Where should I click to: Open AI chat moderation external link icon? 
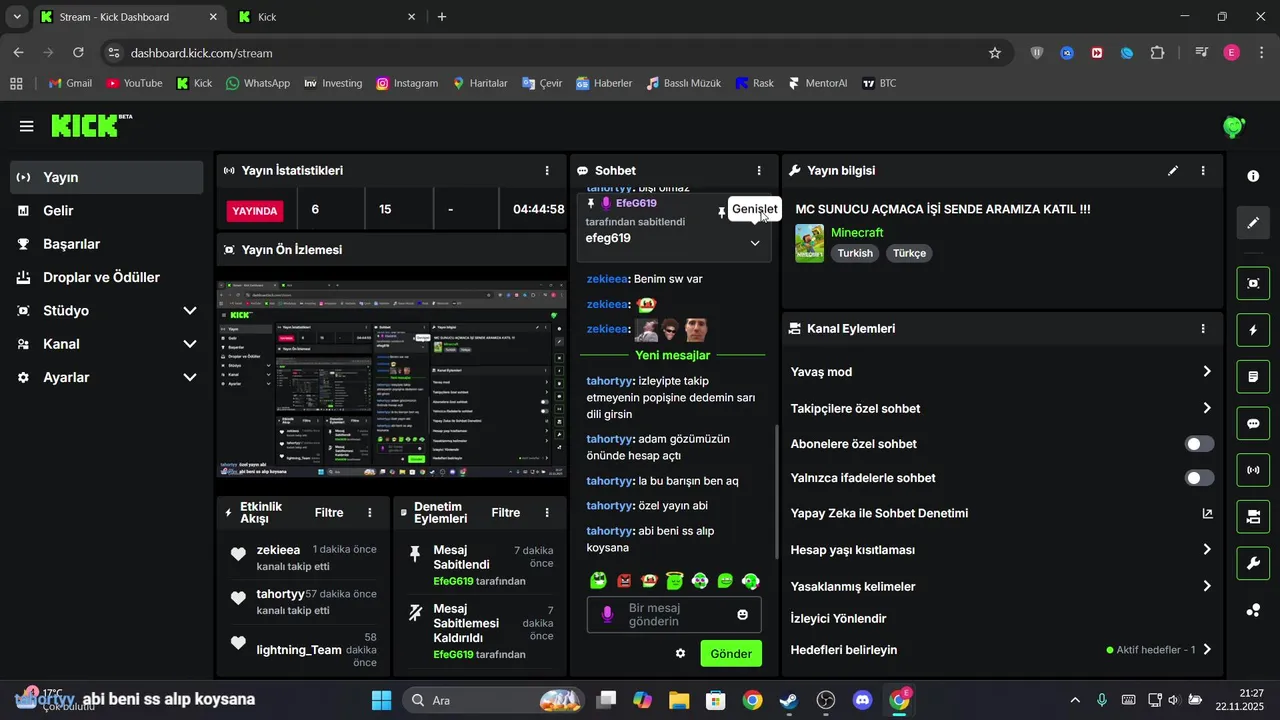coord(1207,513)
